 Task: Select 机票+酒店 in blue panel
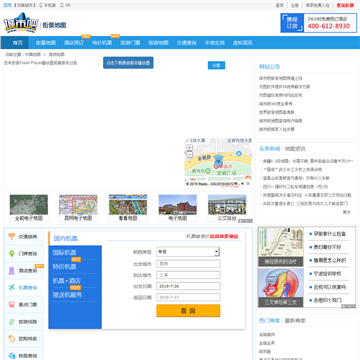pyautogui.click(x=67, y=281)
